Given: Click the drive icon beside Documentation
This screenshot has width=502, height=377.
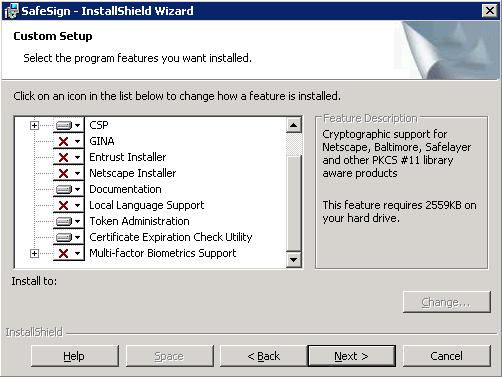Looking at the screenshot, I should [63, 189].
